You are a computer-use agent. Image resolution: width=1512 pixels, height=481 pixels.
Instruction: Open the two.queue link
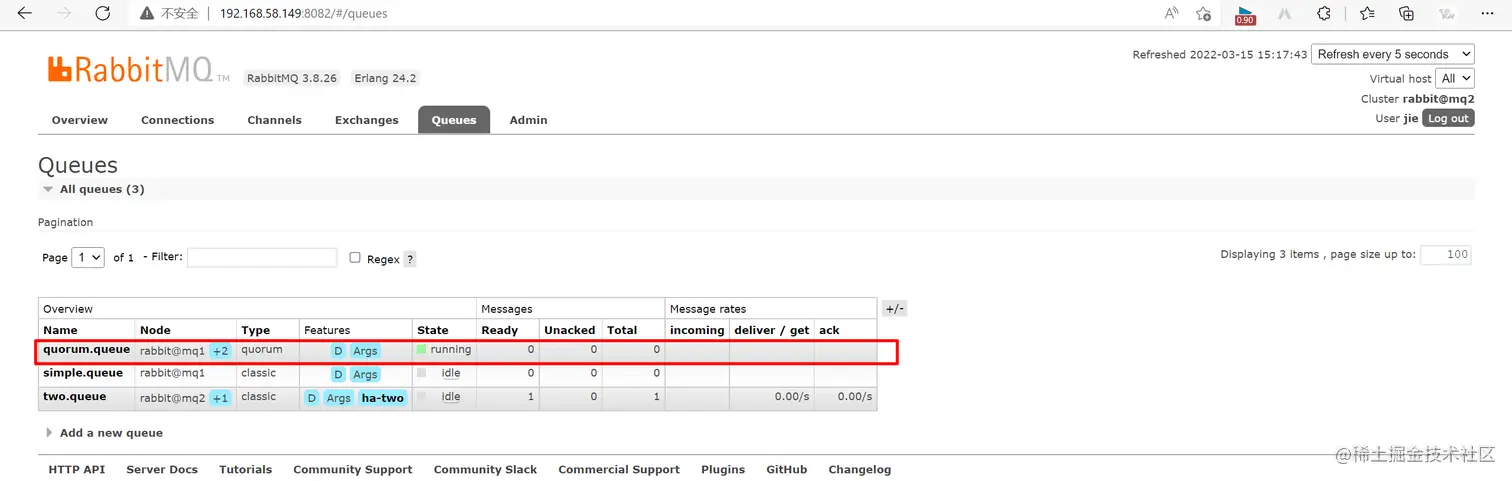[74, 397]
